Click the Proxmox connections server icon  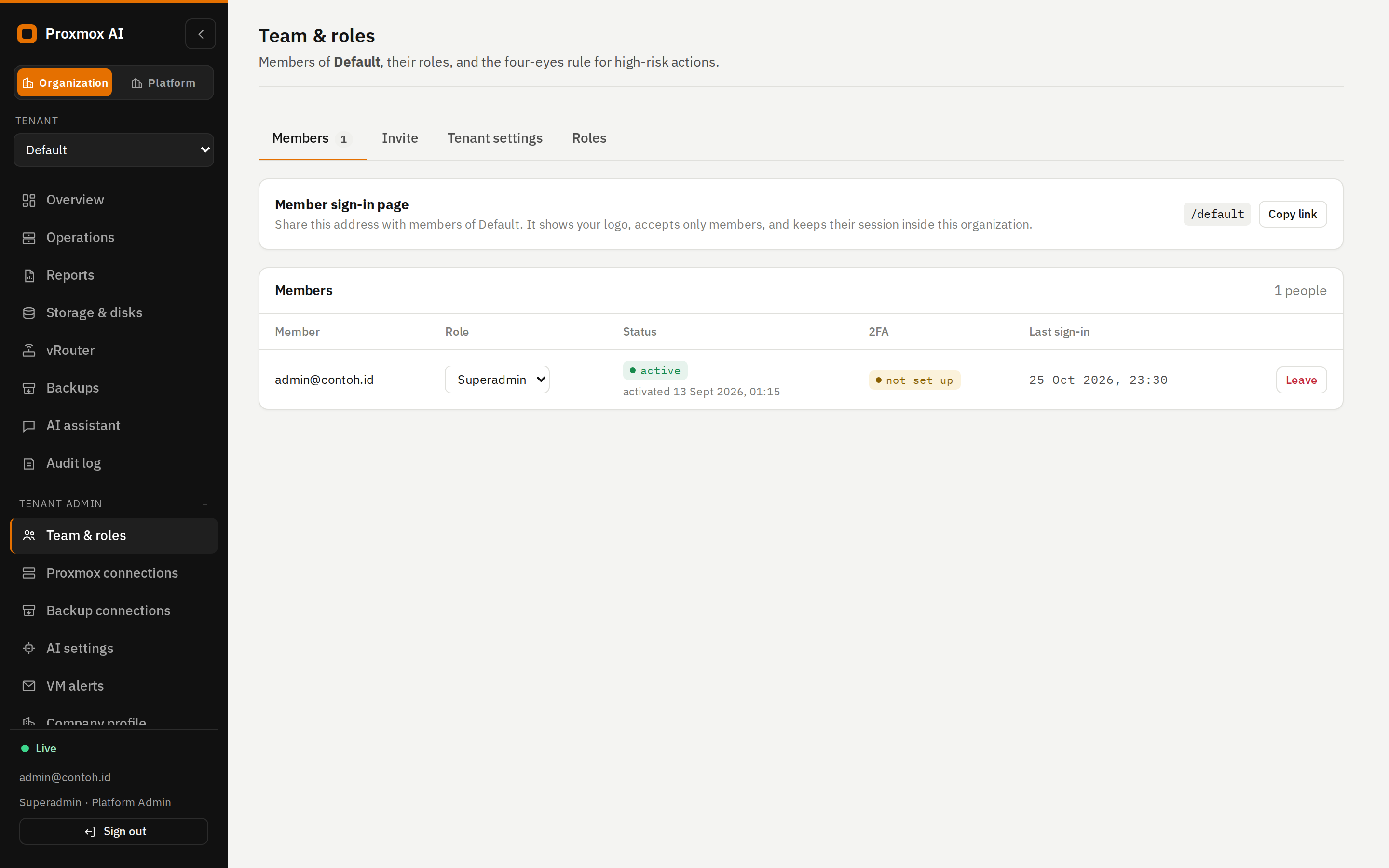point(29,573)
